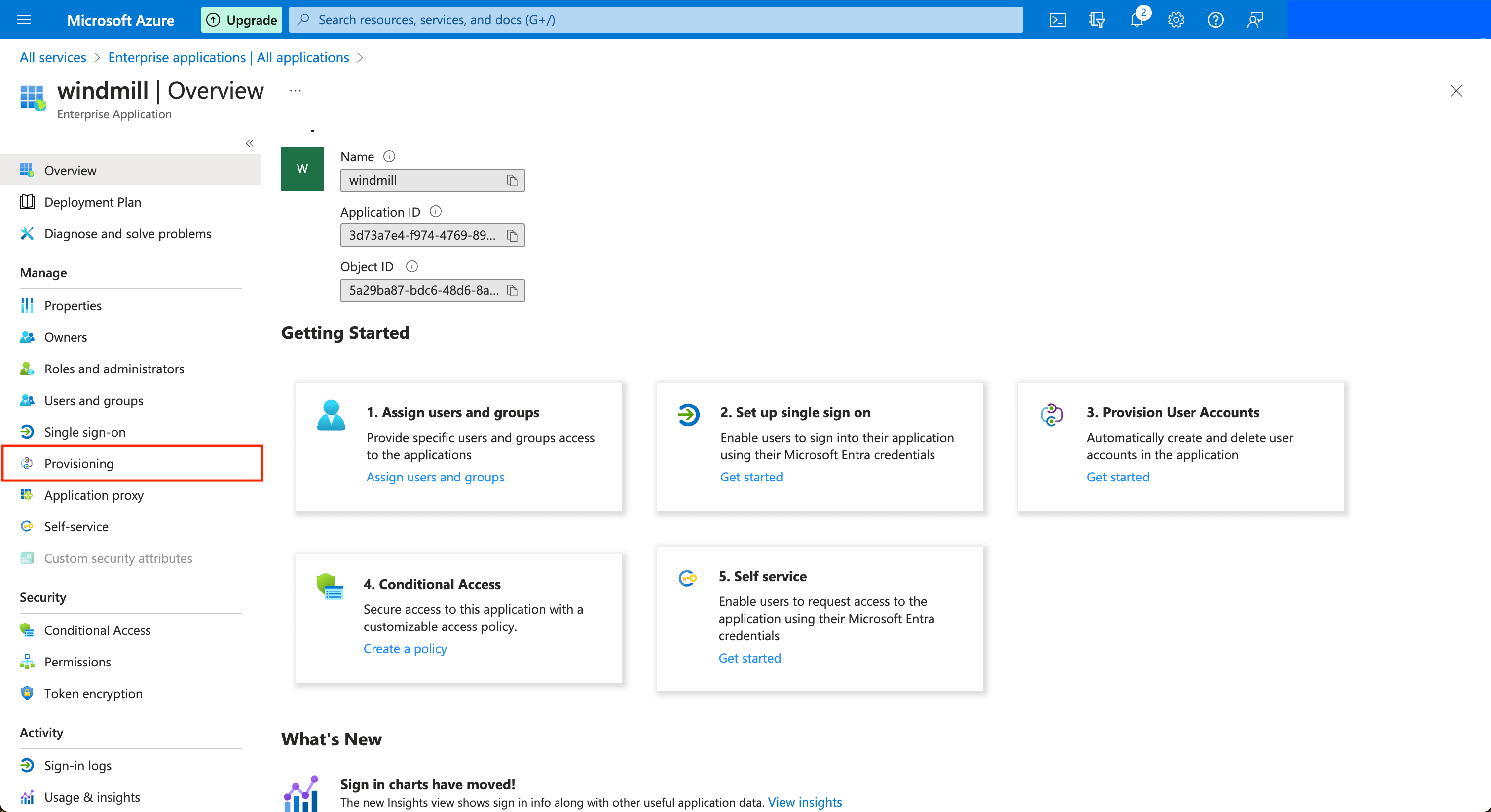This screenshot has height=812, width=1491.
Task: Open Conditional Access under Security
Action: [97, 629]
